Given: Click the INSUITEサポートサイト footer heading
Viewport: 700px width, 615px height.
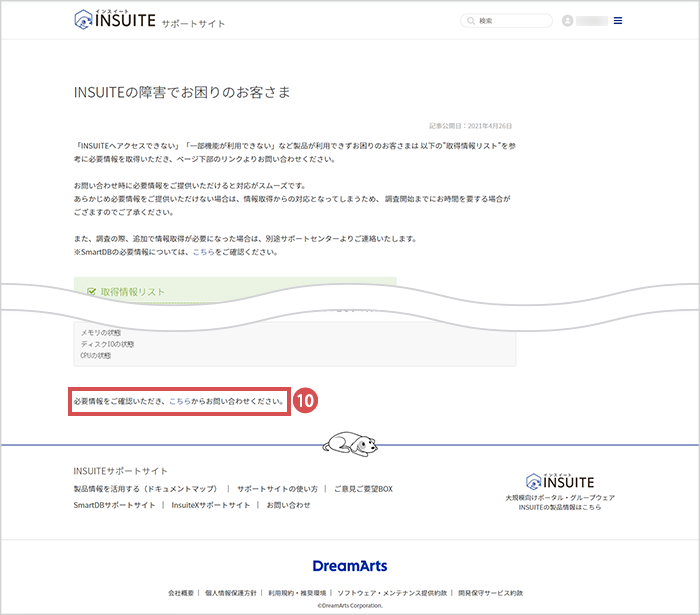Looking at the screenshot, I should [x=121, y=471].
